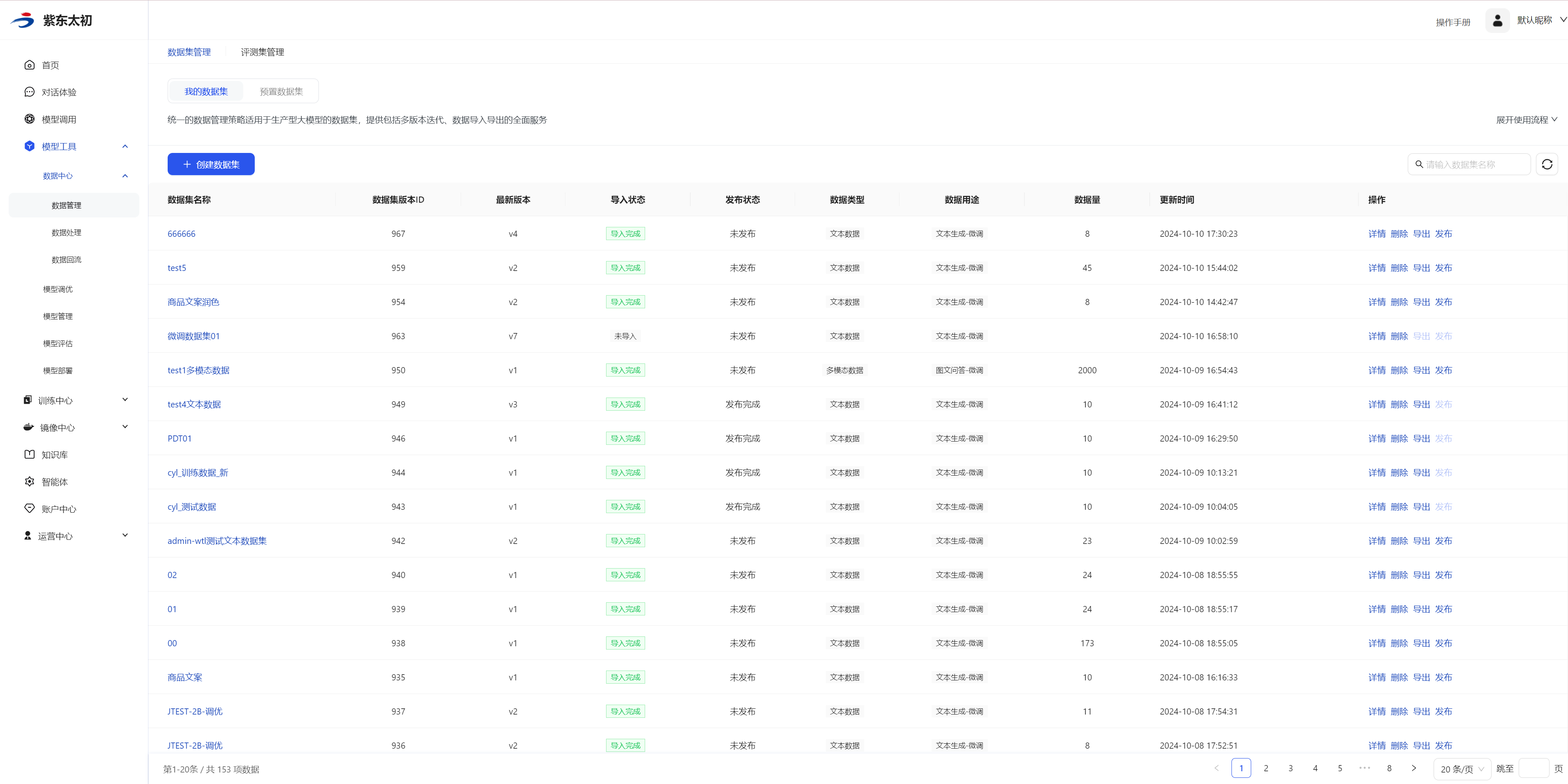Select the 模型调用 sidebar icon

point(29,119)
